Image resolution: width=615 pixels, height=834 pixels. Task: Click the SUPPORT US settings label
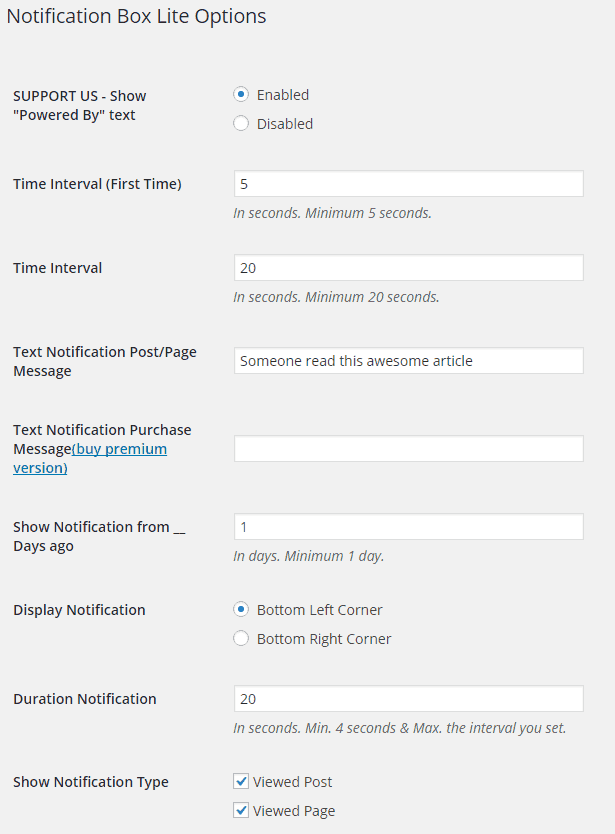click(x=79, y=105)
